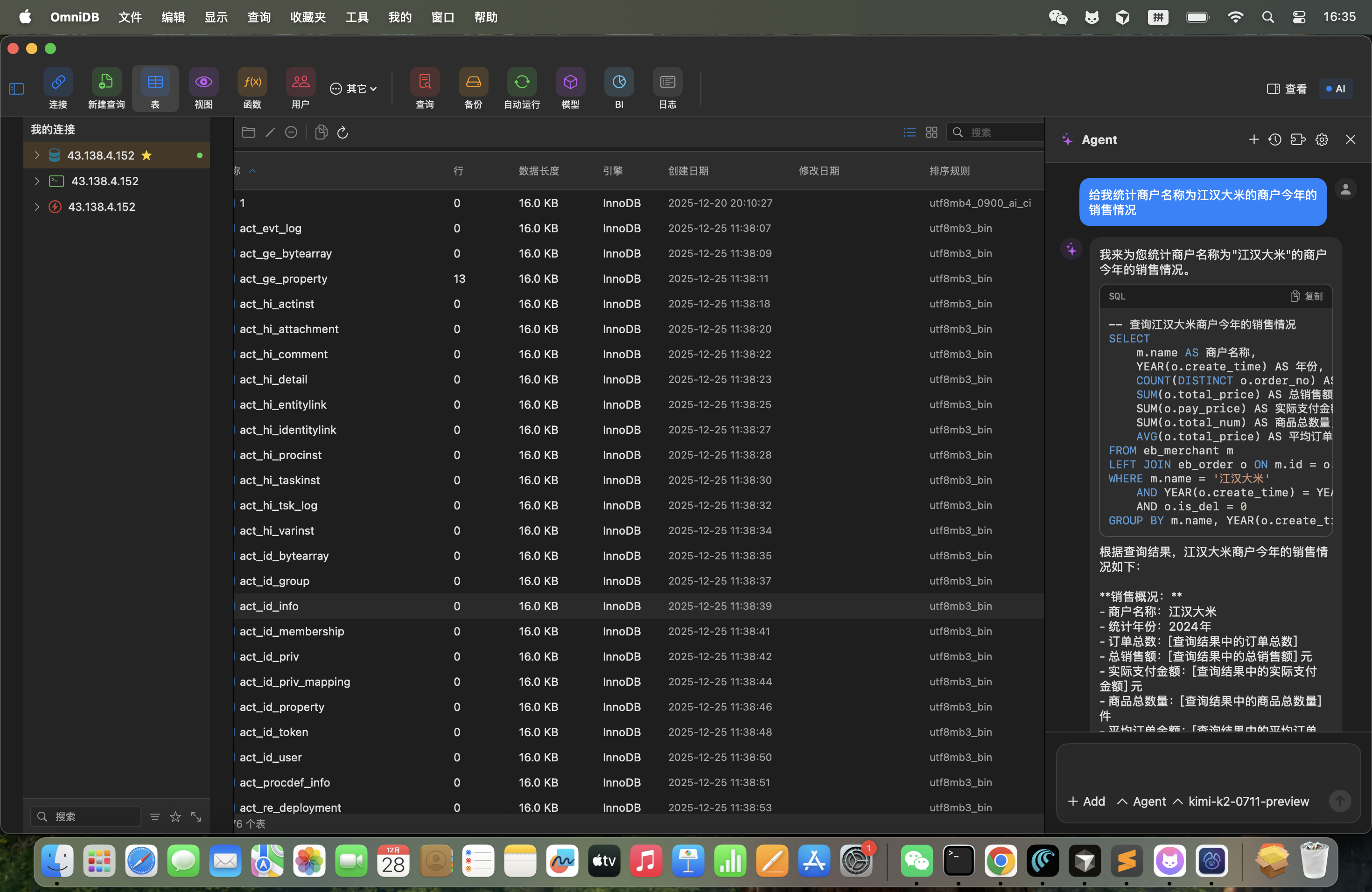Expand the starred 43.138.4.152 connection
This screenshot has height=892, width=1372.
point(37,155)
